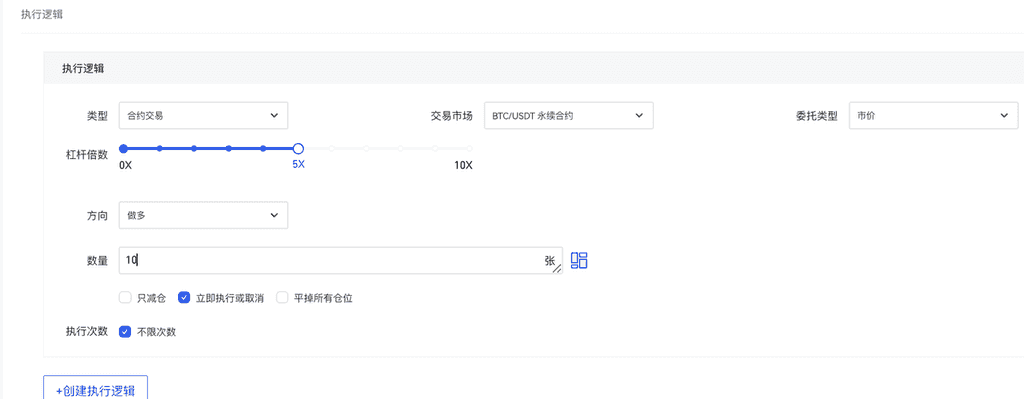The width and height of the screenshot is (1024, 399).
Task: Click the 执行逻辑 page title at top
Action: (x=42, y=14)
